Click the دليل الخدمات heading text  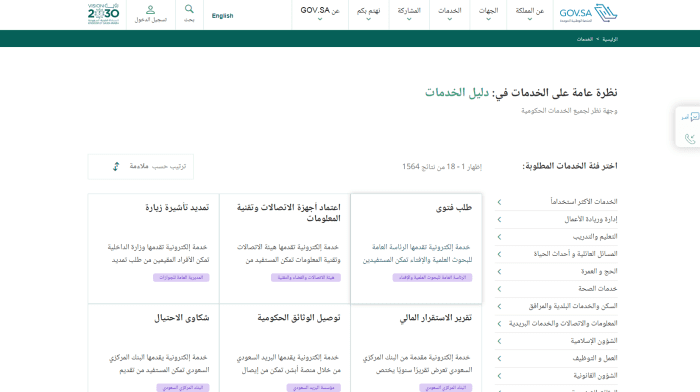[457, 93]
